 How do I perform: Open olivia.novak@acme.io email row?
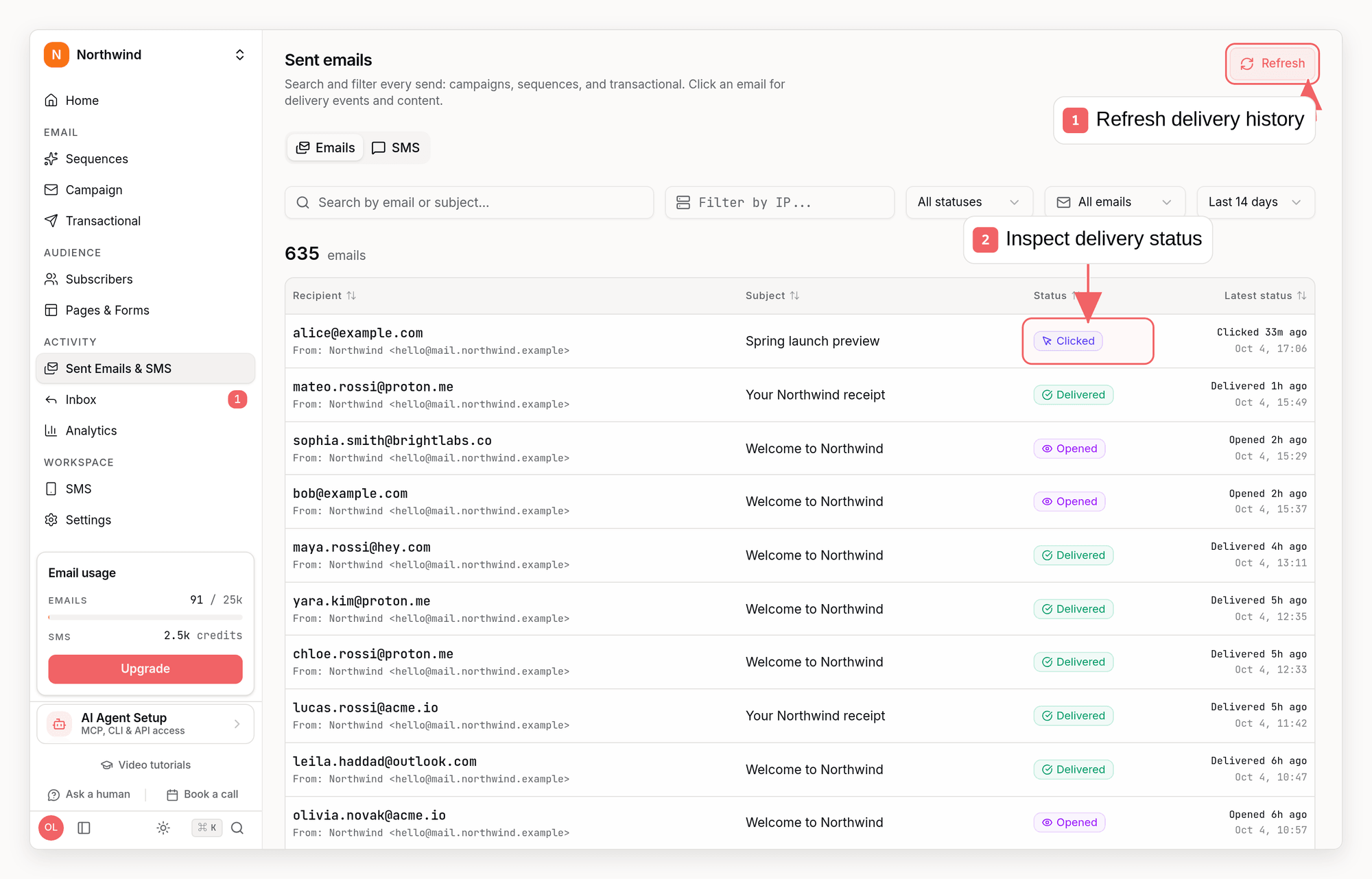[800, 823]
